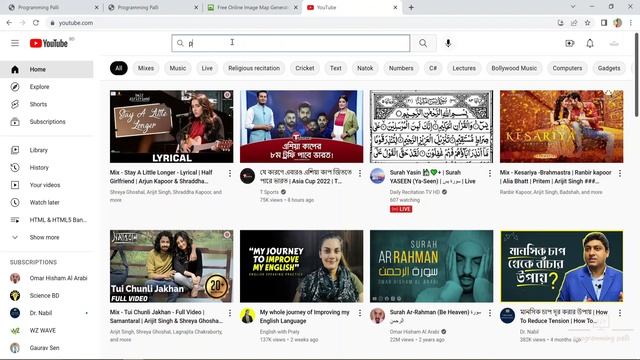Select the Natok filter chip
Viewport: 640px width, 360px height.
click(x=365, y=68)
